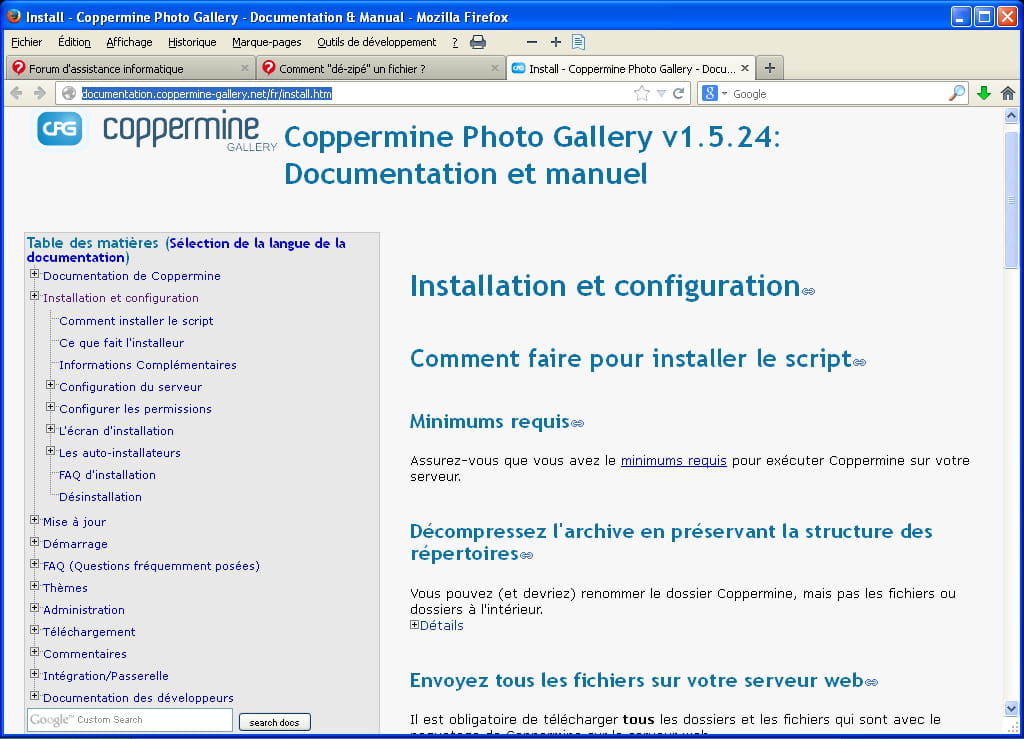Open Téléchargement tree item

(89, 633)
